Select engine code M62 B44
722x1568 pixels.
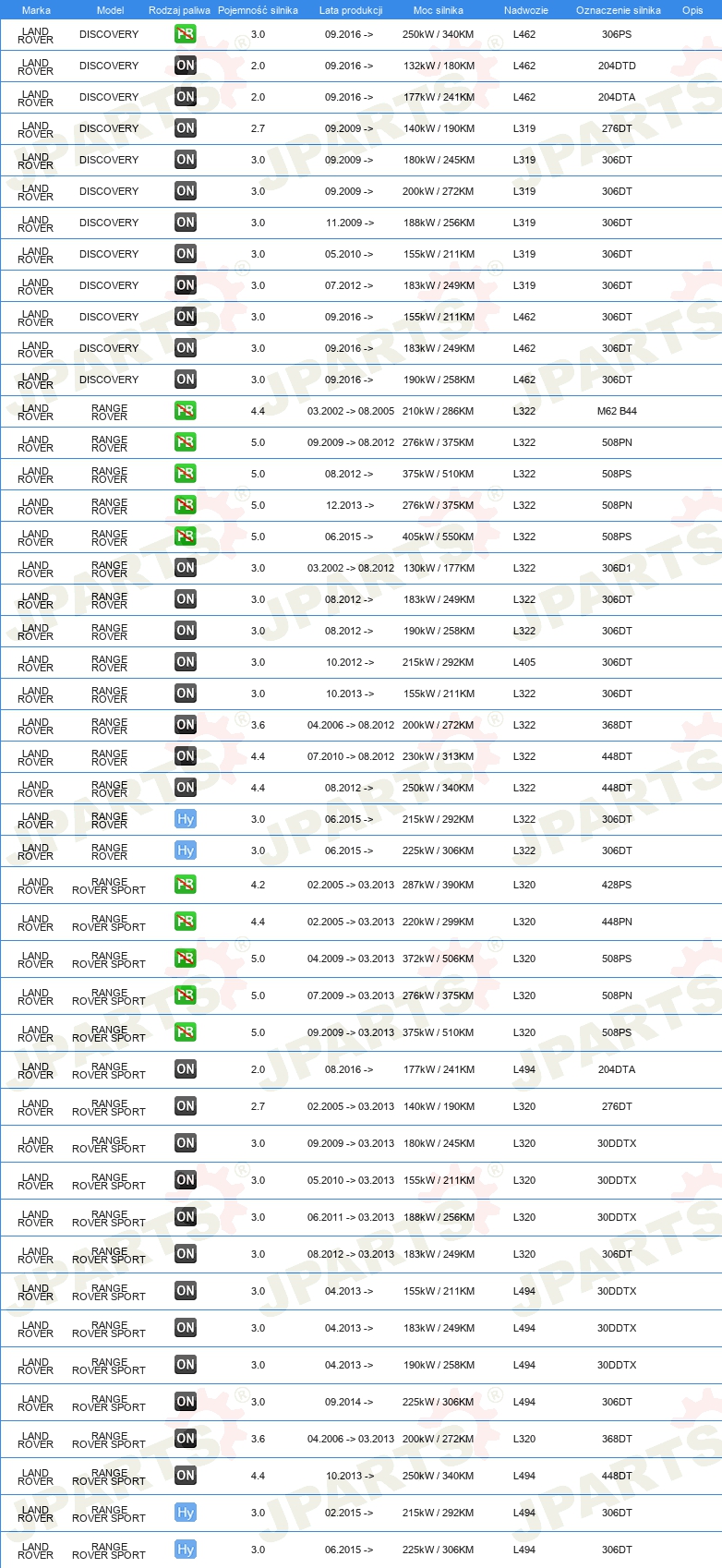pyautogui.click(x=617, y=411)
